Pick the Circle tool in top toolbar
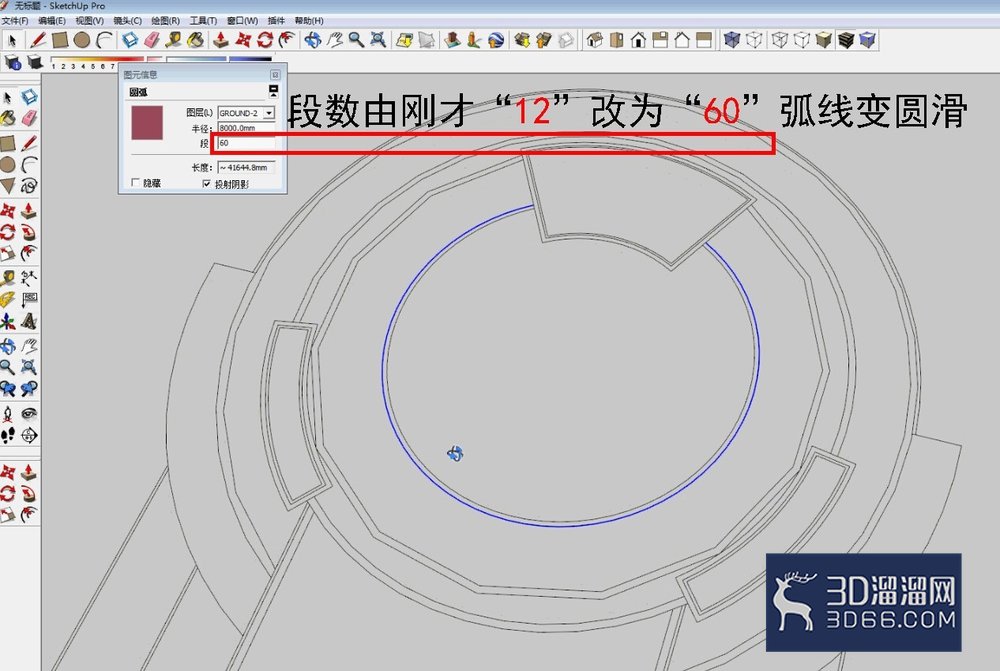1000x671 pixels. [82, 40]
